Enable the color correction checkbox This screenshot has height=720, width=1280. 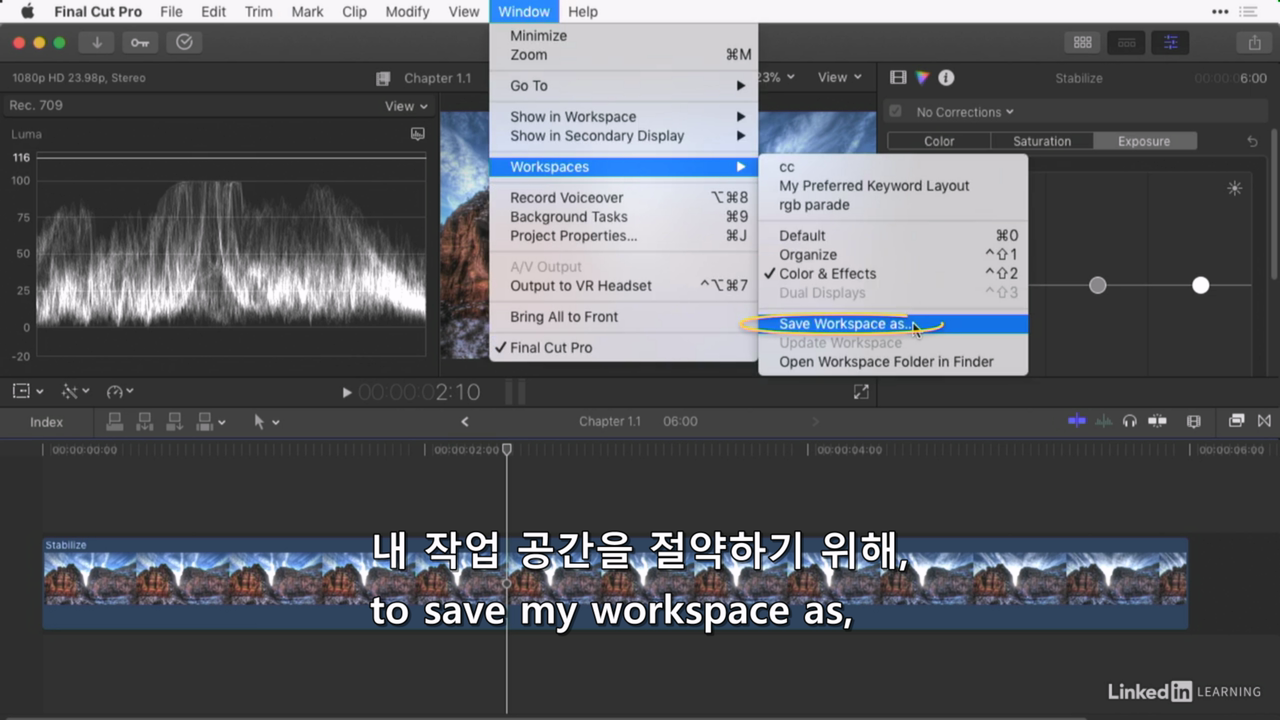(x=896, y=112)
